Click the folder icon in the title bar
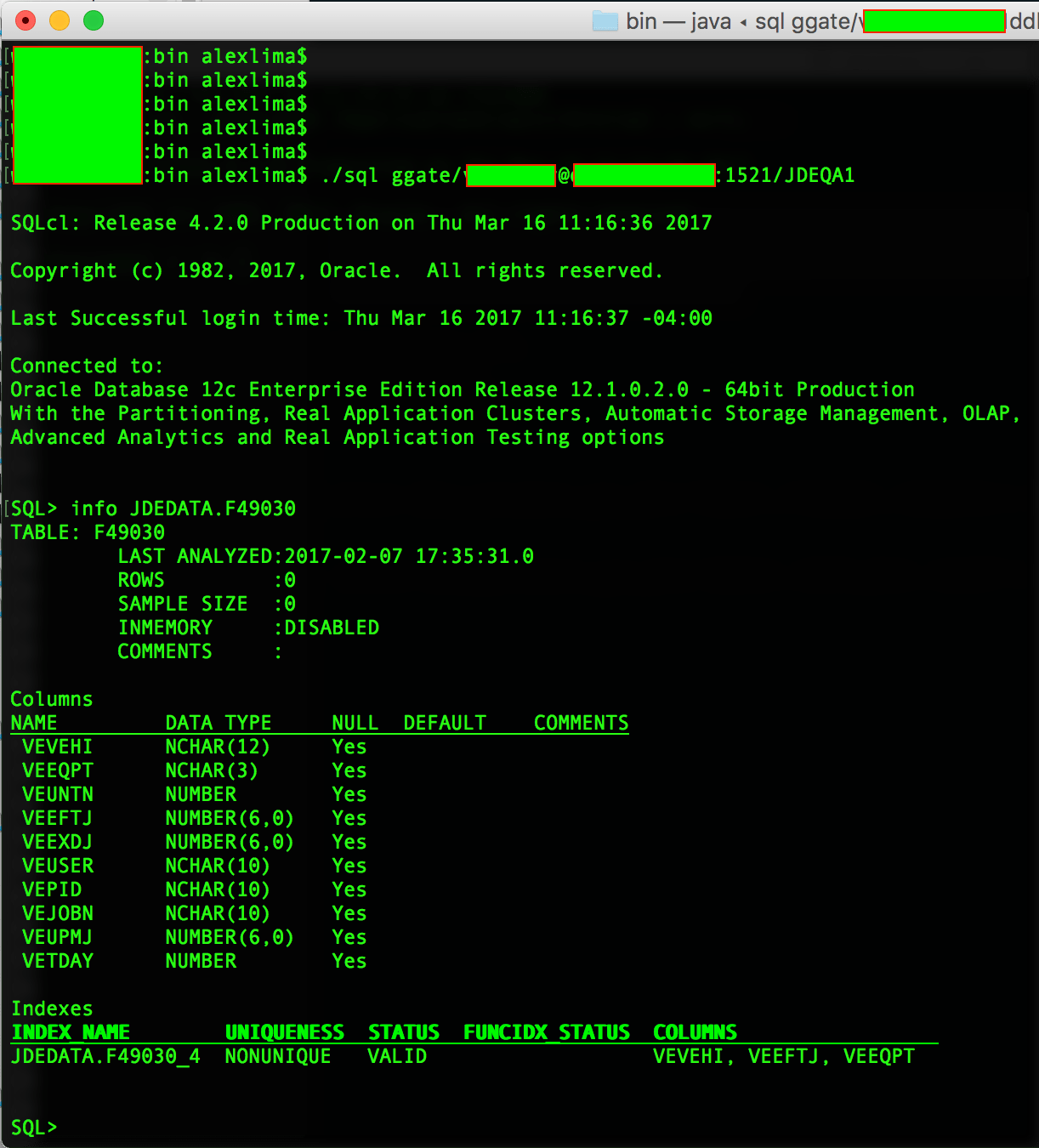 606,20
